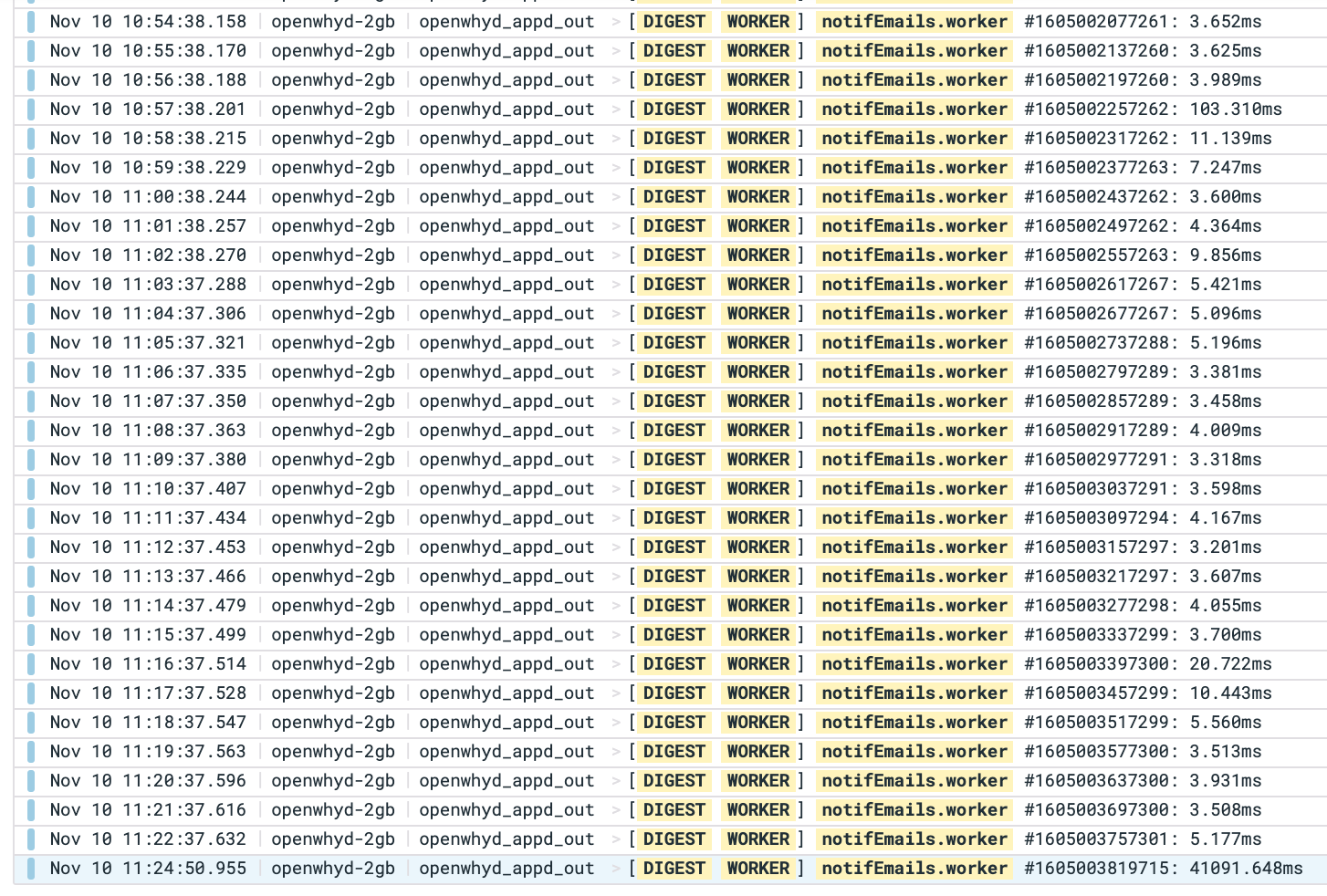Select the marker icon beside the 11:05:37 log

click(x=32, y=342)
